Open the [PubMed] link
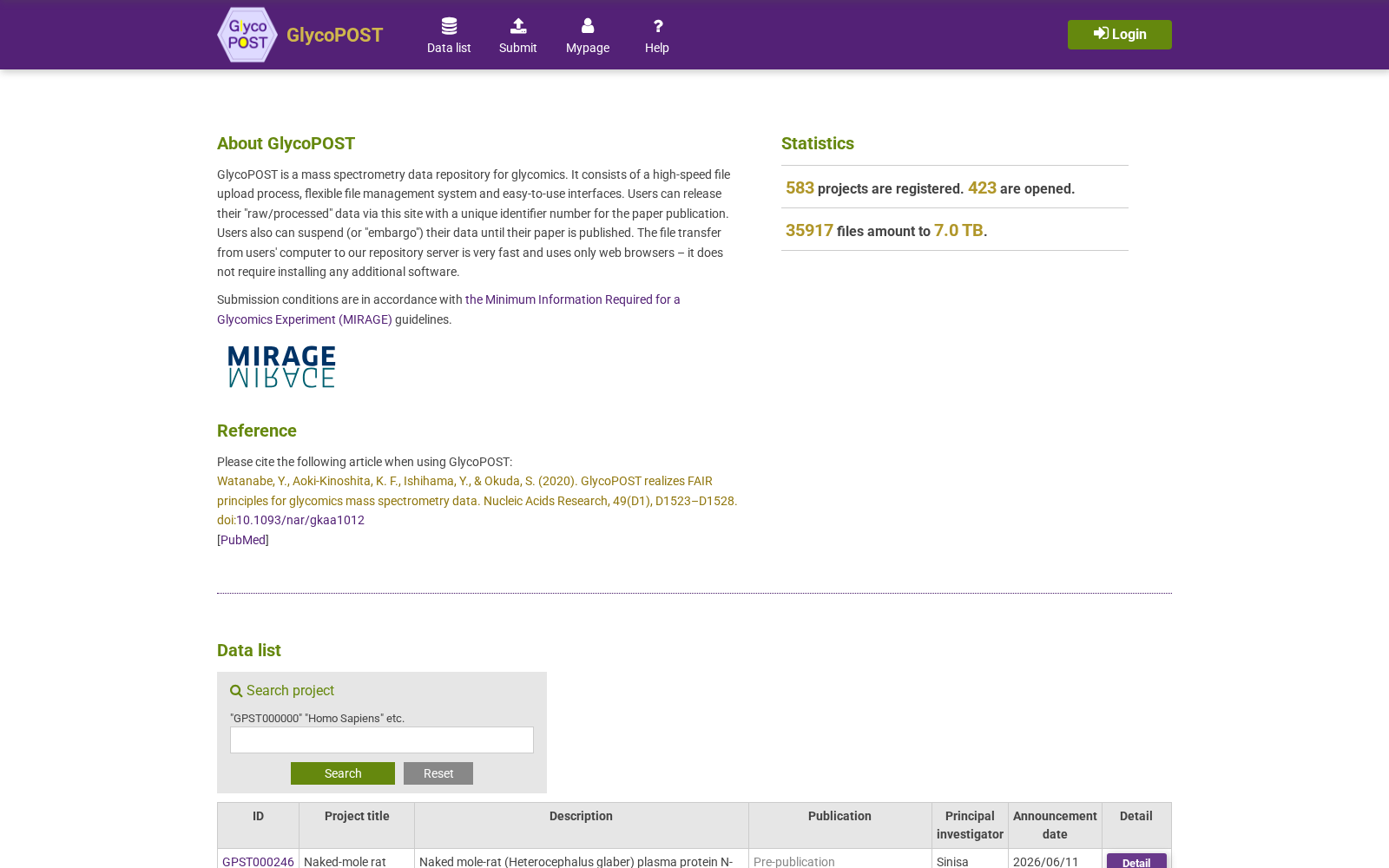The height and width of the screenshot is (868, 1389). pyautogui.click(x=243, y=540)
